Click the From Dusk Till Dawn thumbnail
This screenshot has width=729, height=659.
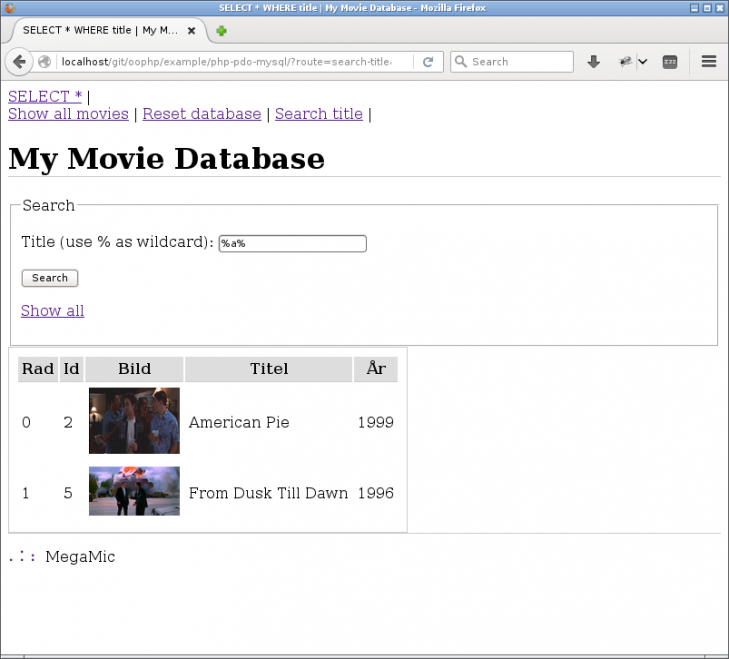click(x=134, y=491)
